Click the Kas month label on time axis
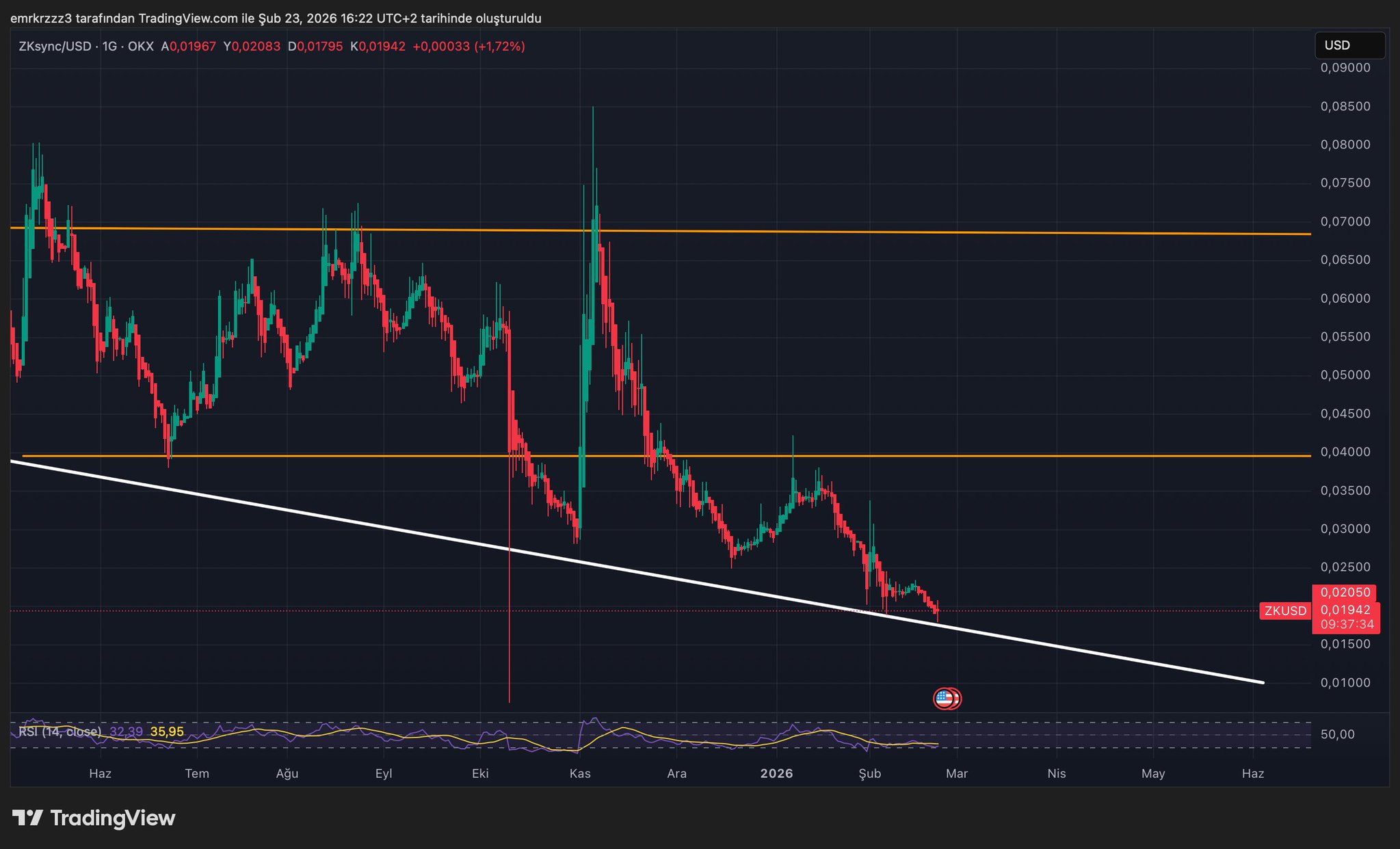Viewport: 1400px width, 849px height. 579,774
